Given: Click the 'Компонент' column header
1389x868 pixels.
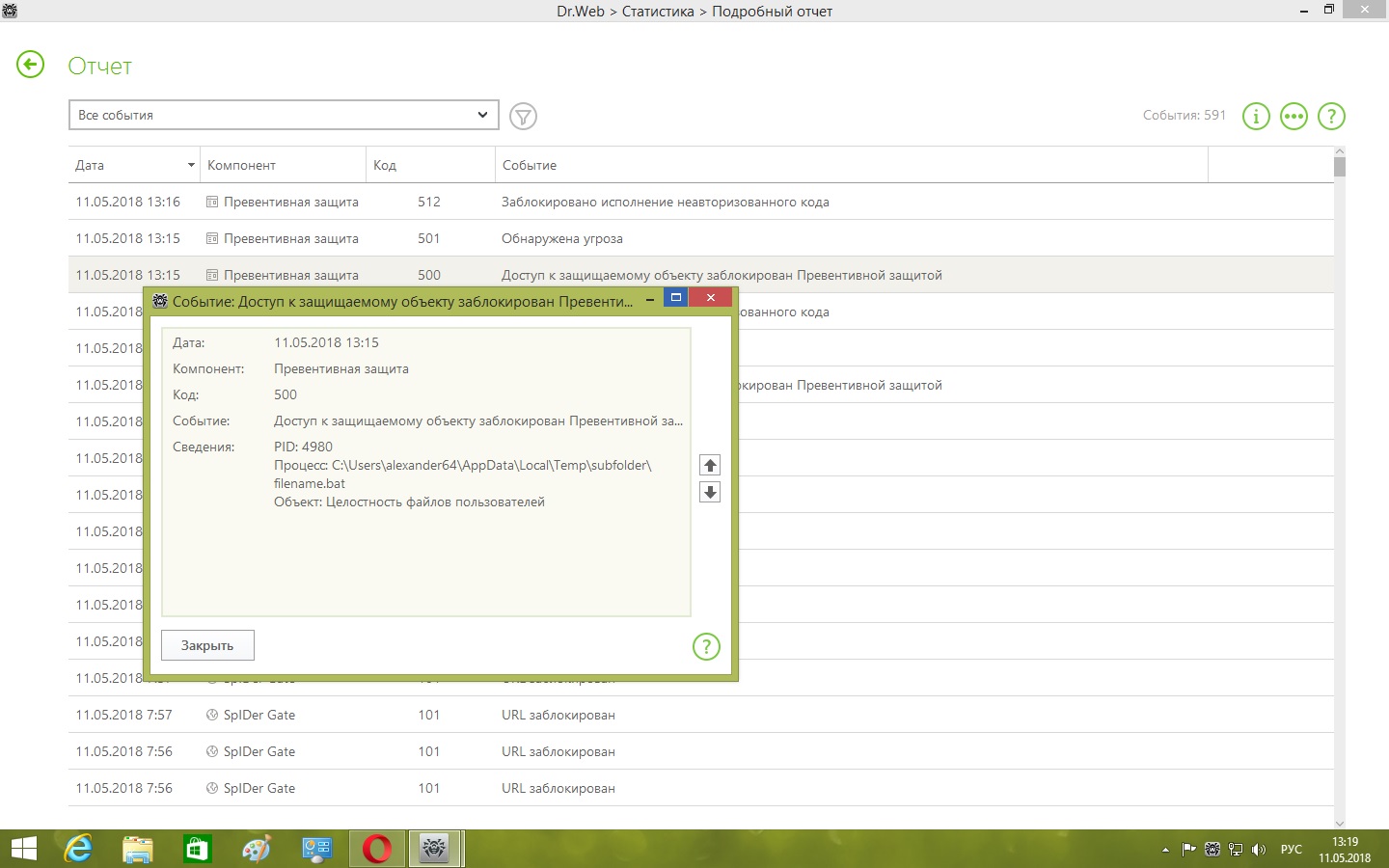Looking at the screenshot, I should point(283,165).
